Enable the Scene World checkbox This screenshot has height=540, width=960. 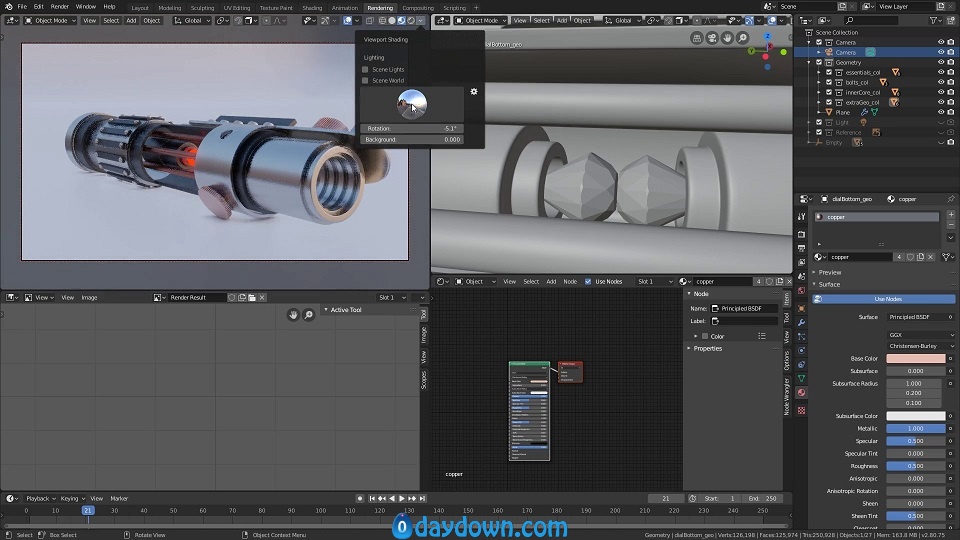(x=366, y=80)
